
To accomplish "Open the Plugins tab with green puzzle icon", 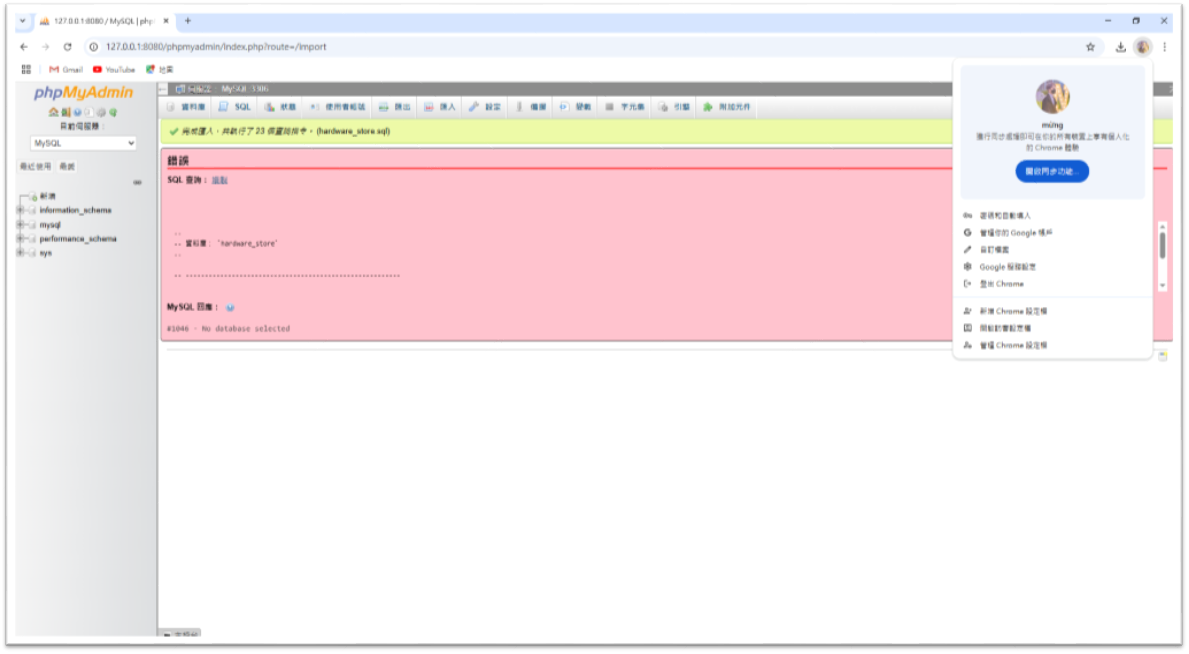I will click(x=726, y=106).
